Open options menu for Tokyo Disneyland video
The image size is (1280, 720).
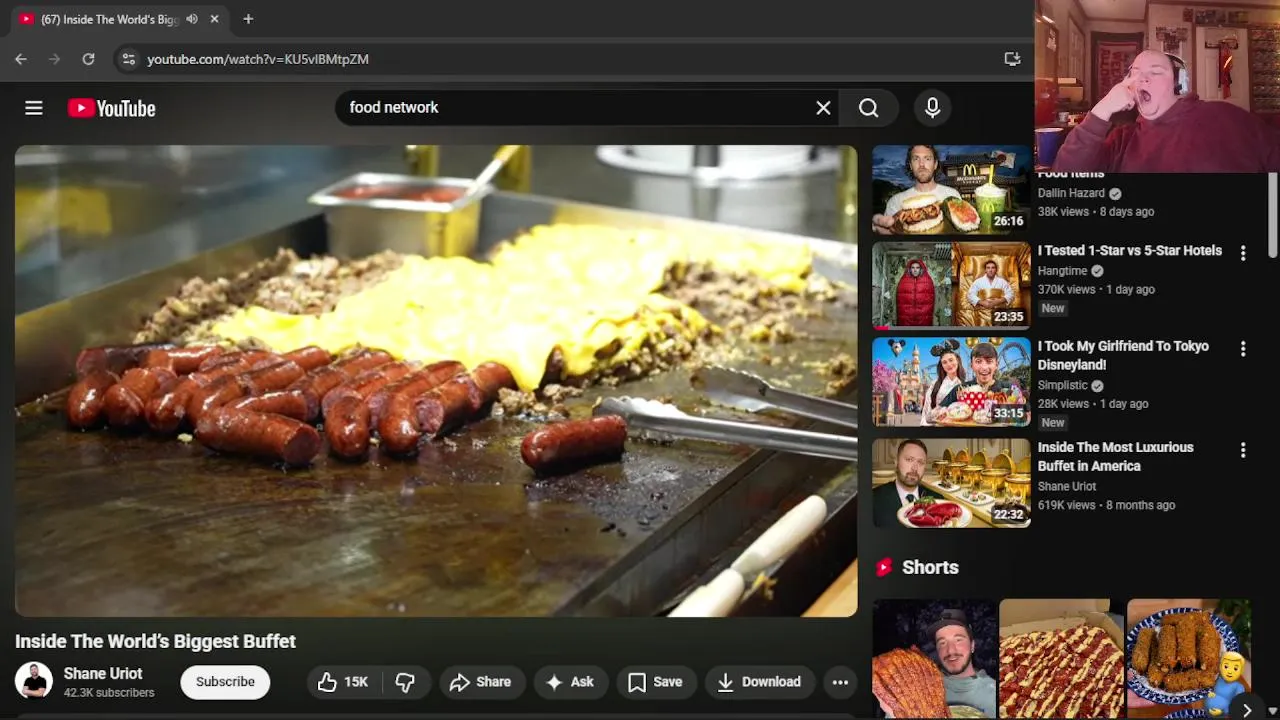point(1243,349)
